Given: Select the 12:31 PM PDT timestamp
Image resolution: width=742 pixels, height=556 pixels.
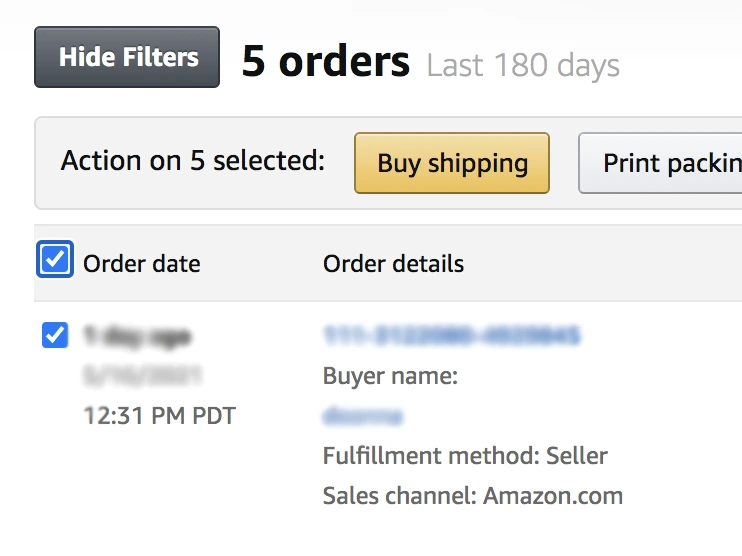Looking at the screenshot, I should (x=159, y=415).
